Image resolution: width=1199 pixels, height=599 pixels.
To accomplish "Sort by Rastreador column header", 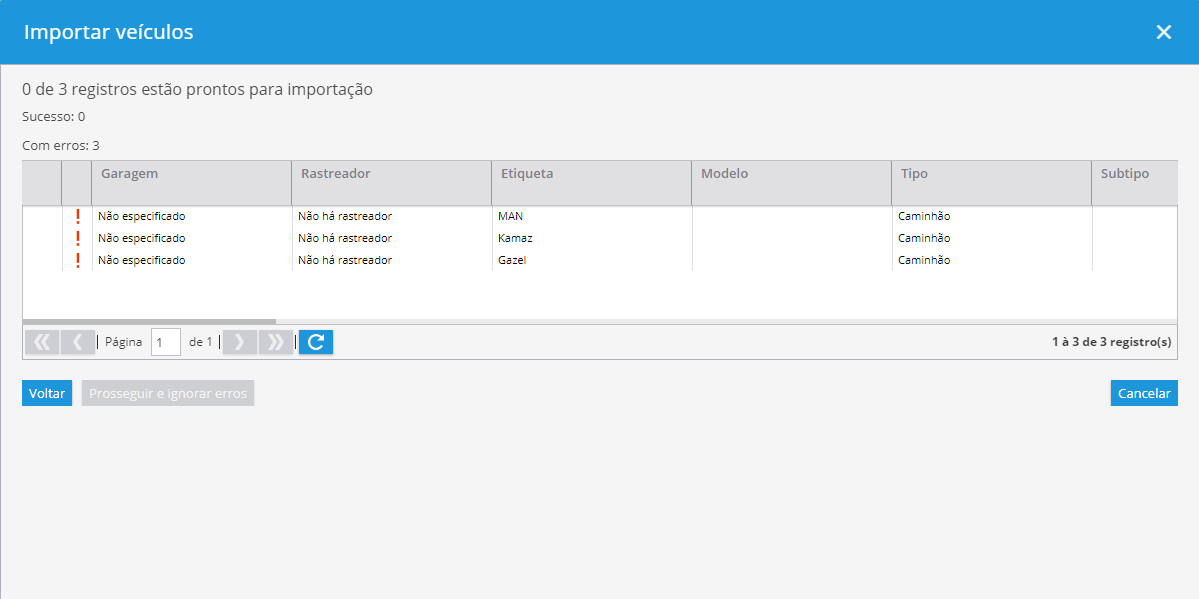I will [392, 183].
